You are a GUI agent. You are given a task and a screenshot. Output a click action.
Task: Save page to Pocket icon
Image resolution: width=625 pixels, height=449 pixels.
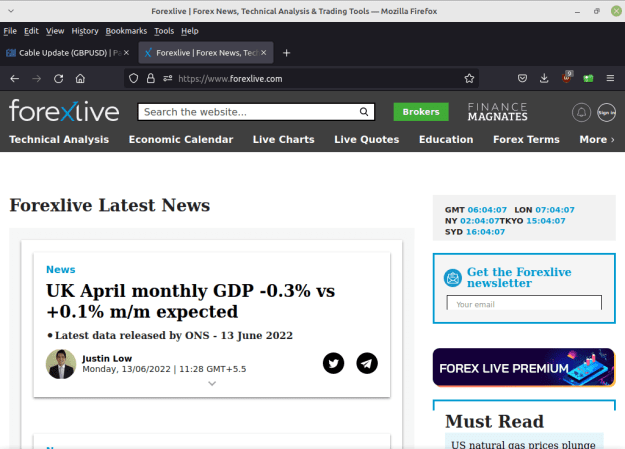[522, 79]
